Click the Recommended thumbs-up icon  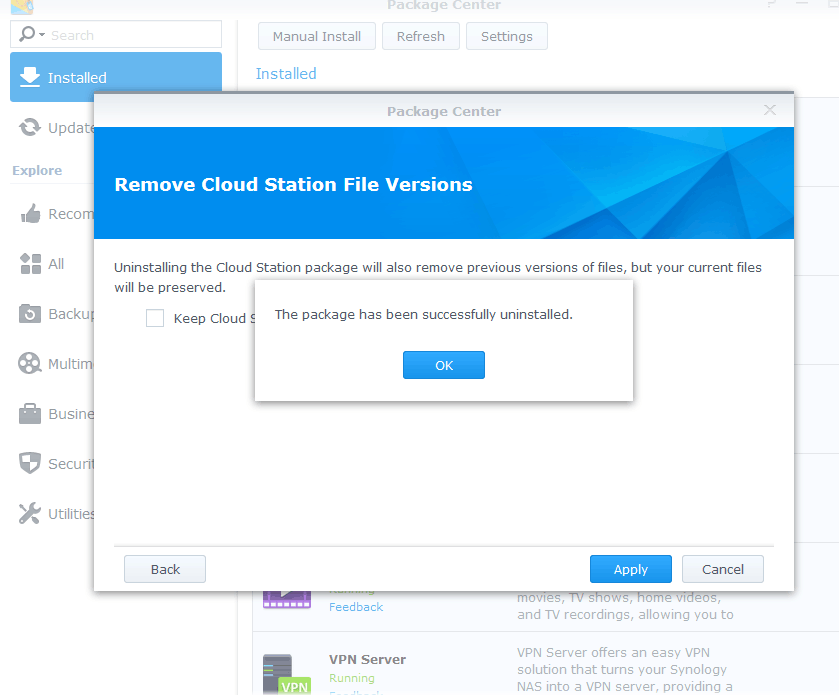tap(30, 213)
